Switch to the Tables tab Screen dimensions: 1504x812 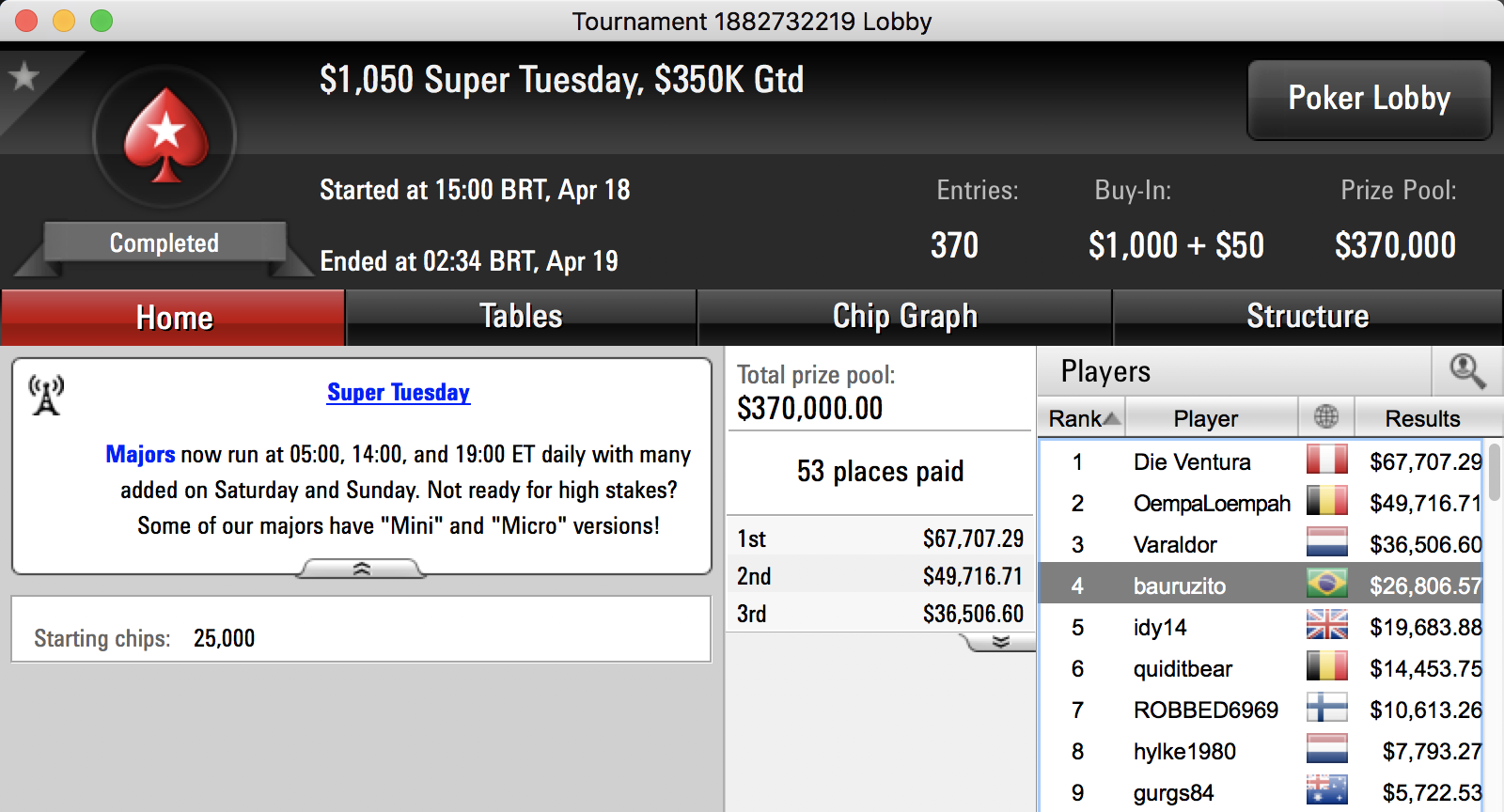[x=521, y=317]
